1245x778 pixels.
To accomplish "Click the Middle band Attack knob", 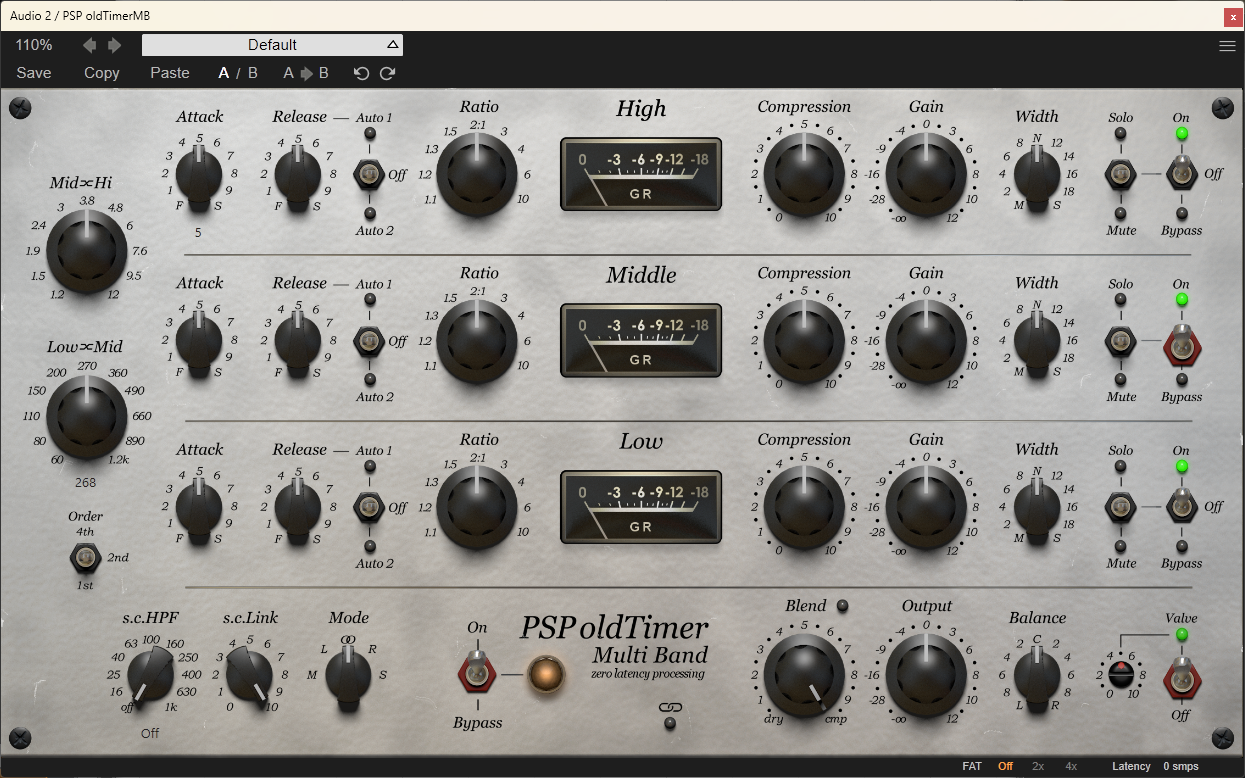I will pyautogui.click(x=199, y=340).
